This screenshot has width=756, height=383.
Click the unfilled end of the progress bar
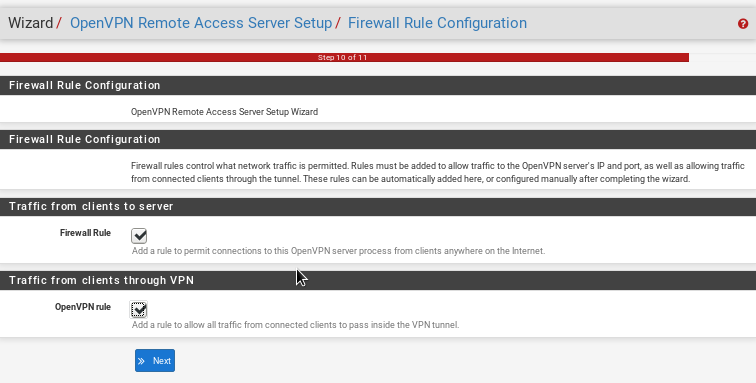point(722,57)
